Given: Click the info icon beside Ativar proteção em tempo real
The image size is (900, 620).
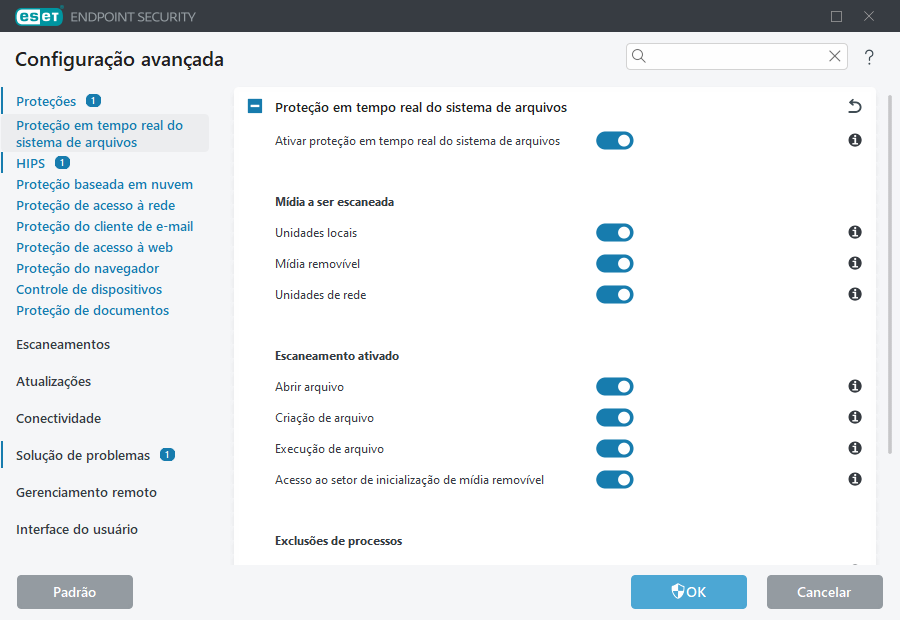Looking at the screenshot, I should tap(854, 140).
